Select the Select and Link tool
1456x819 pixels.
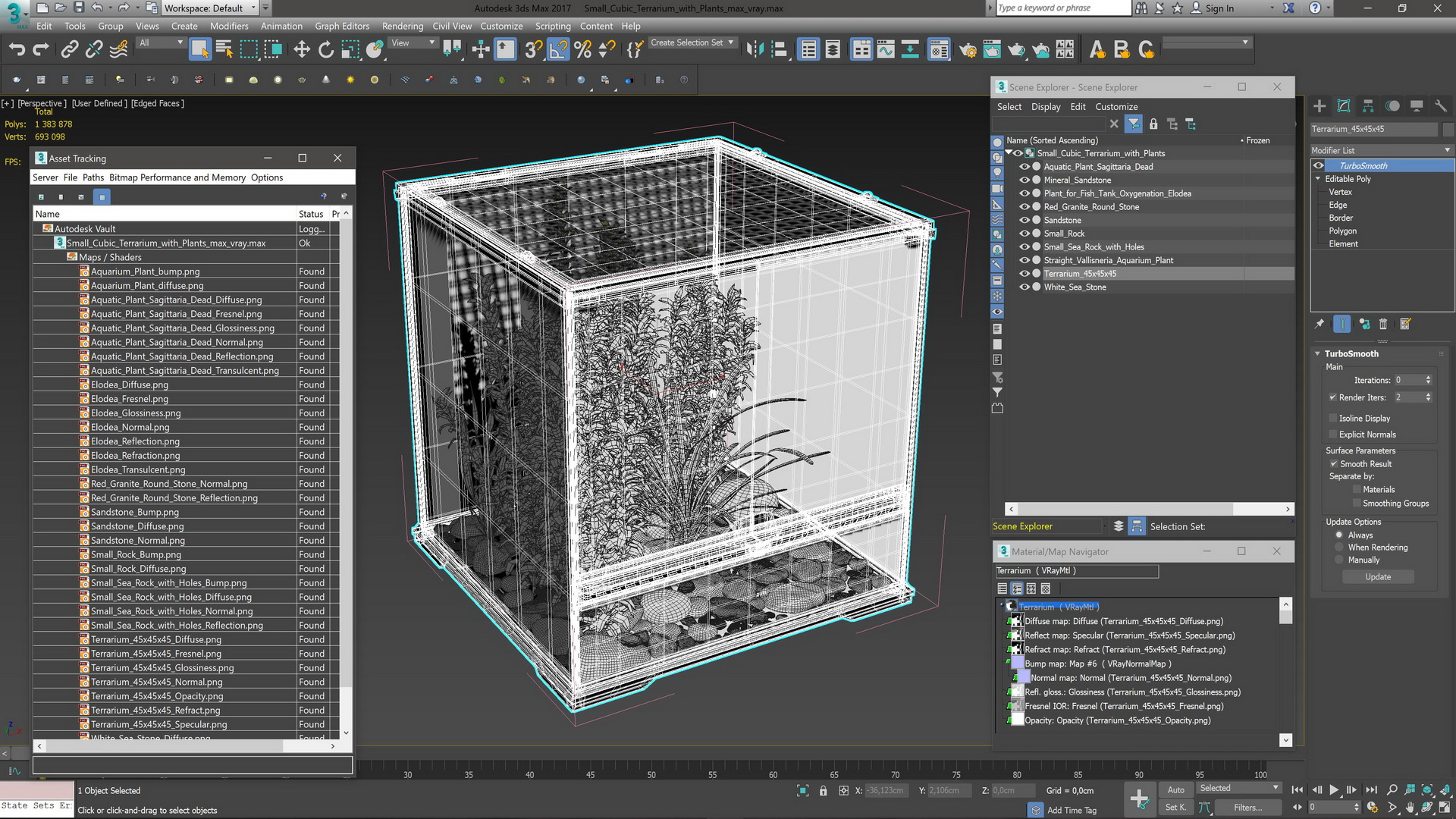[x=70, y=50]
